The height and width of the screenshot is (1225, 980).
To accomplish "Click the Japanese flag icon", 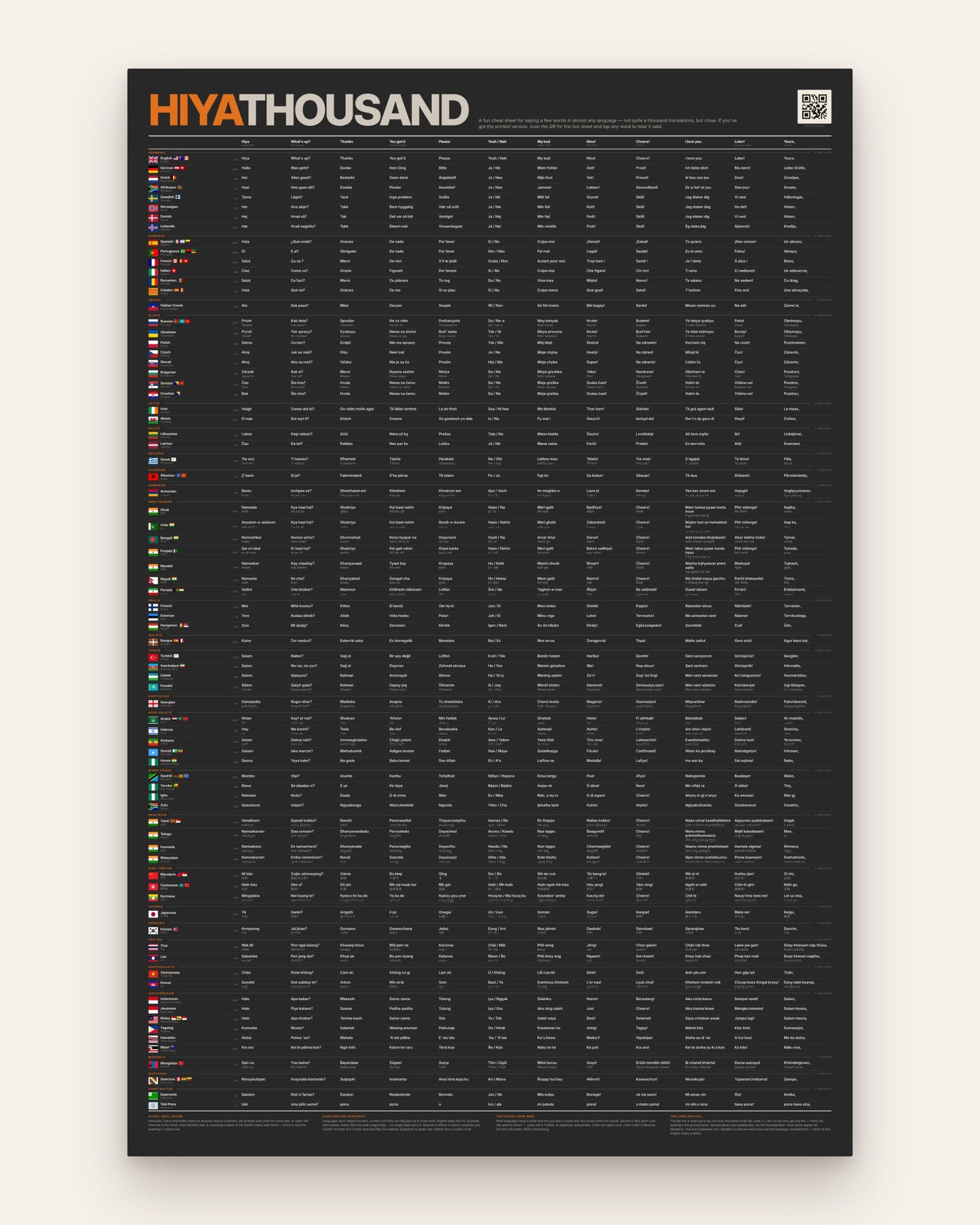I will (x=153, y=914).
